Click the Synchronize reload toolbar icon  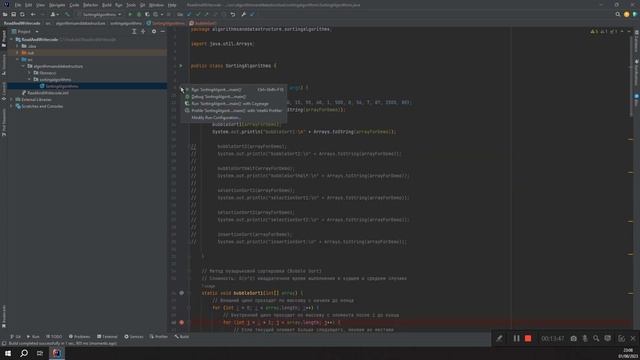22,14
